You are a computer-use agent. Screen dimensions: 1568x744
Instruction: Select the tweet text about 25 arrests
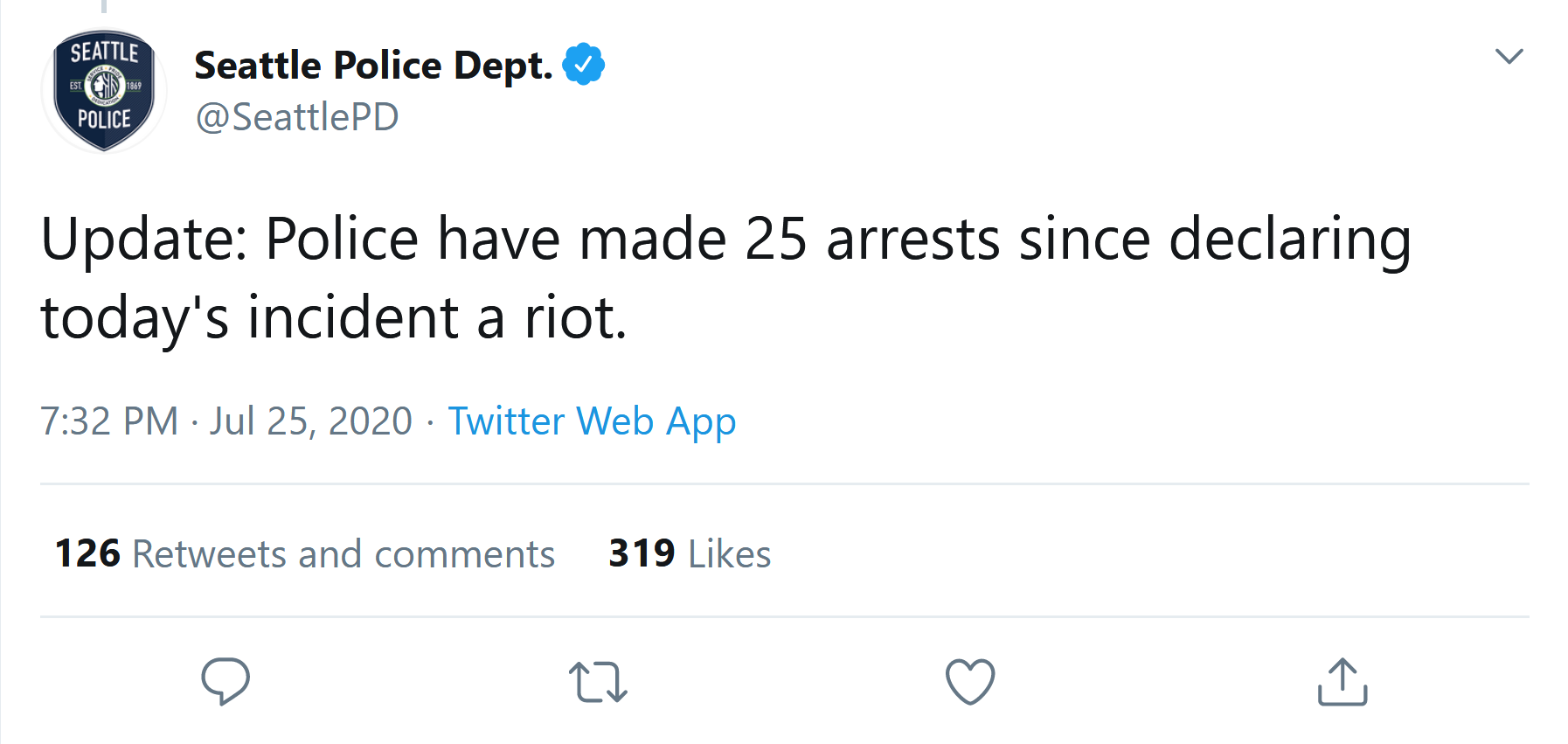725,278
